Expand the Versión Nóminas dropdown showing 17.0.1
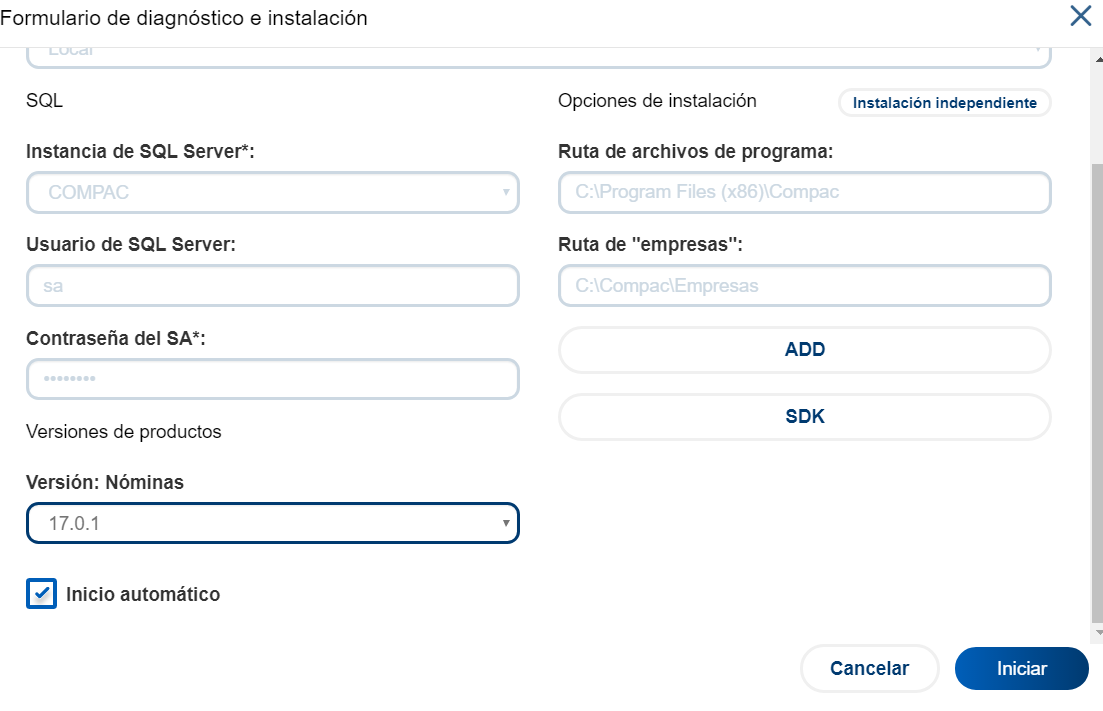This screenshot has width=1103, height=711. pos(272,523)
